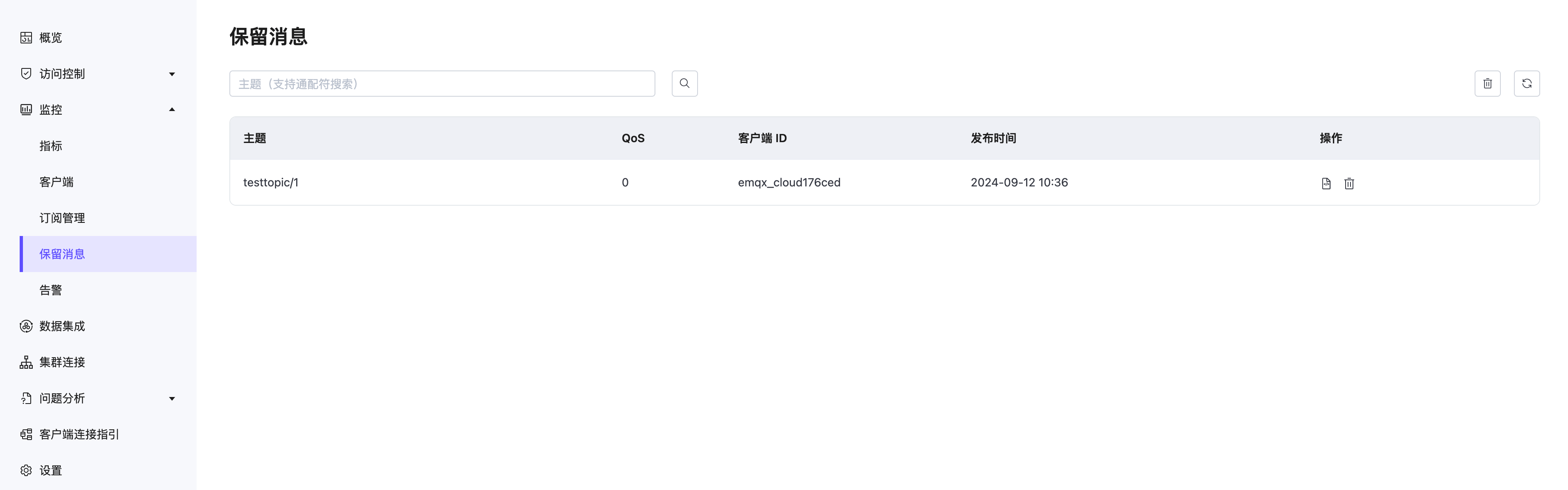Image resolution: width=1568 pixels, height=490 pixels.
Task: Delete the testtopic/1 retained message
Action: [1349, 183]
